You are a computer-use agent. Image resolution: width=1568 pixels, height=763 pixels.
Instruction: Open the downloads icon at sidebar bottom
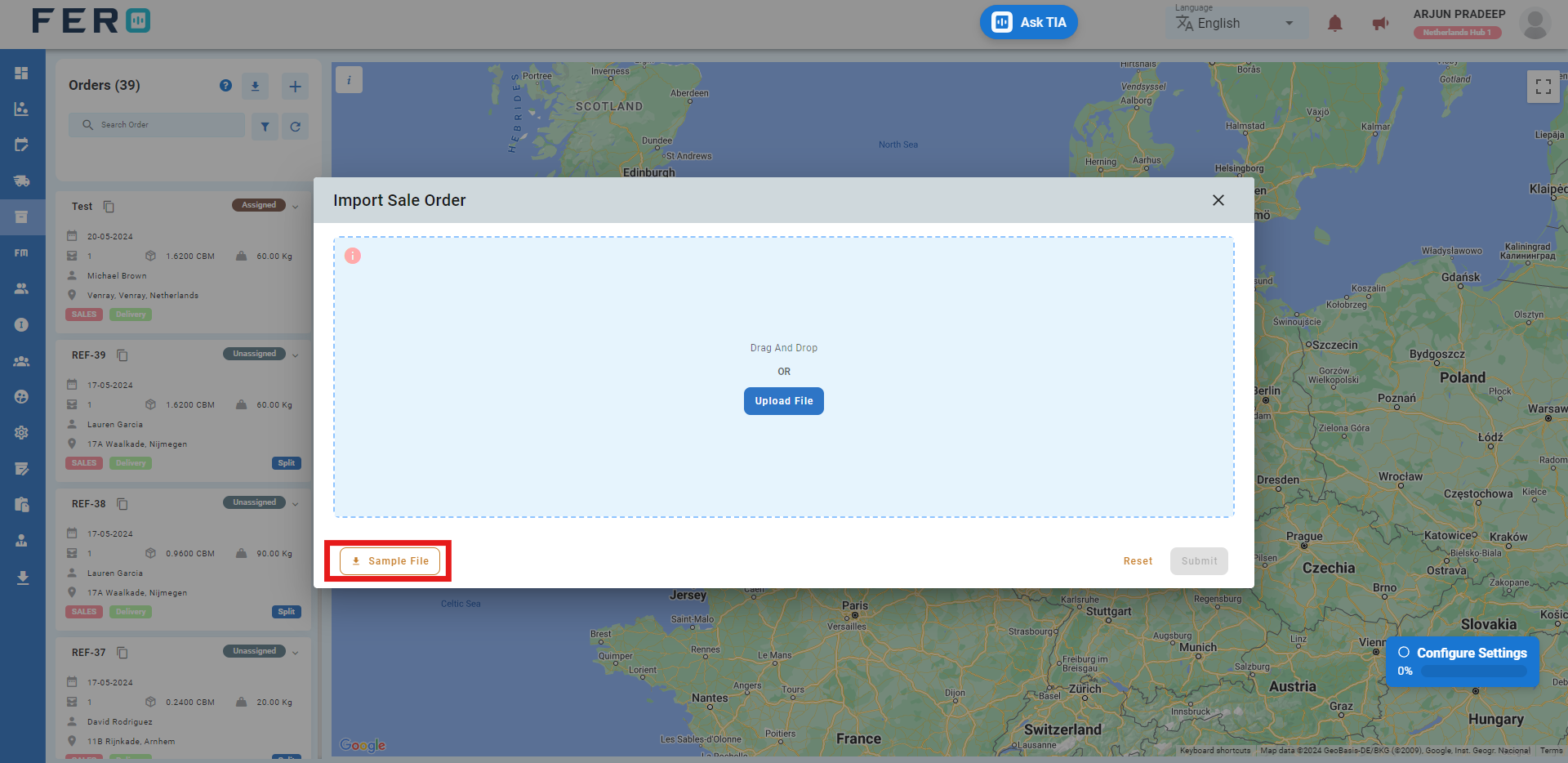pyautogui.click(x=22, y=578)
